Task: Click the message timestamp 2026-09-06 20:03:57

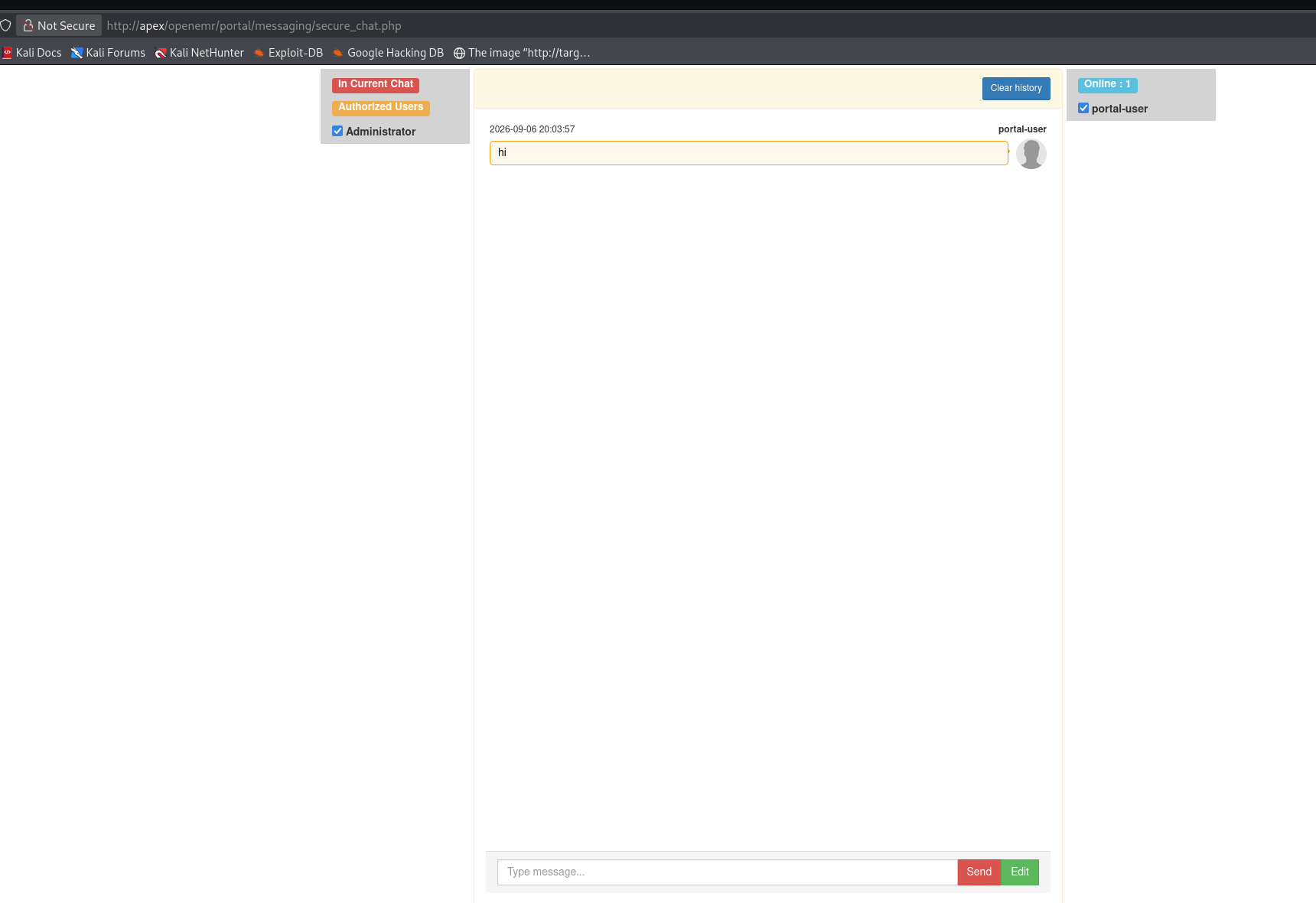Action: pyautogui.click(x=533, y=129)
